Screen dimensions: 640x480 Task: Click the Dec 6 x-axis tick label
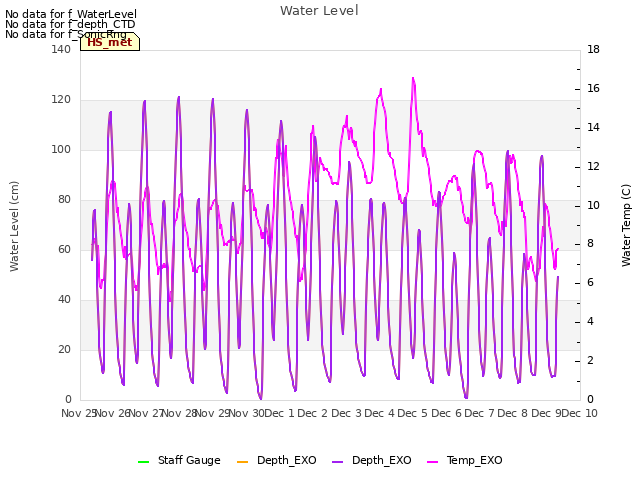(446, 413)
